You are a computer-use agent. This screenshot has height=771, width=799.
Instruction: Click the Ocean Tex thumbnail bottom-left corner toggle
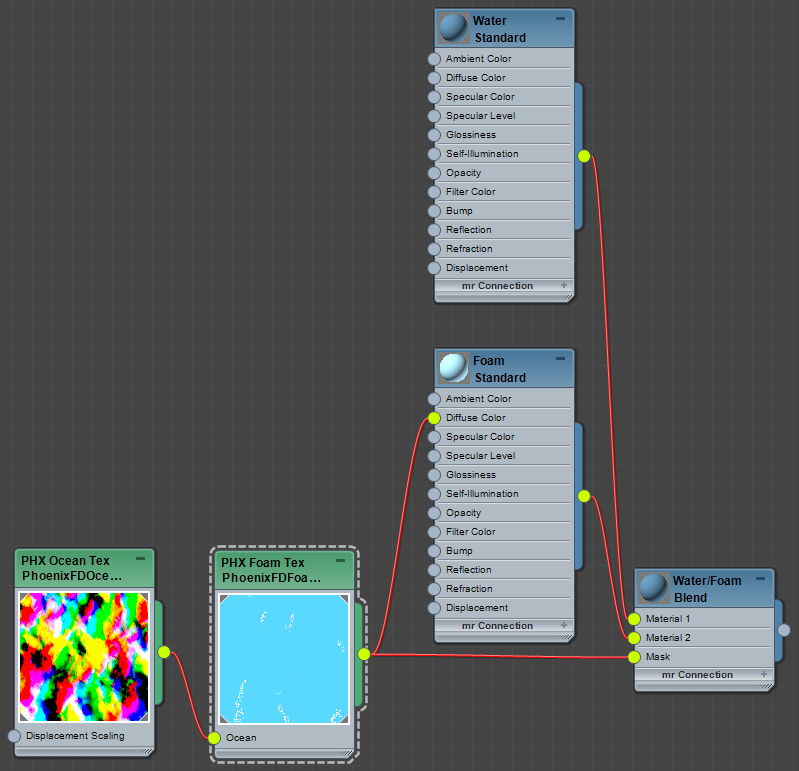click(24, 717)
